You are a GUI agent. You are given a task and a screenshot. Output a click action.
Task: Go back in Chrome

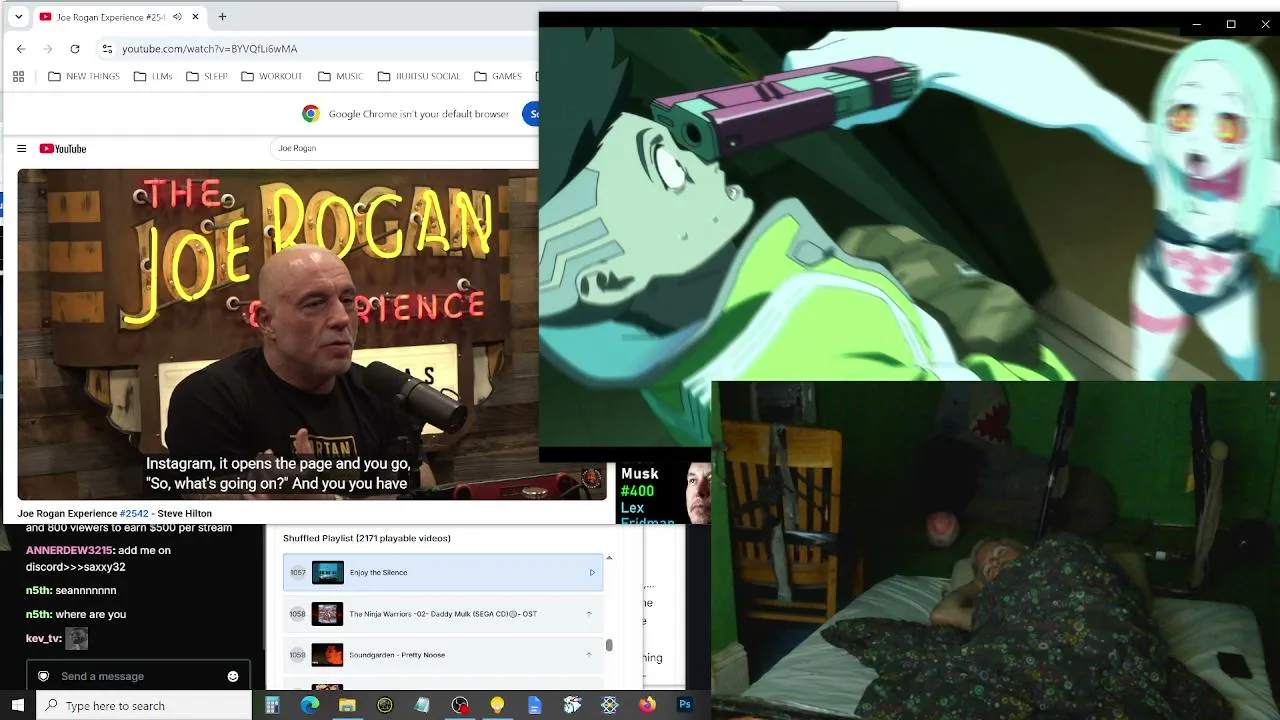click(x=21, y=48)
